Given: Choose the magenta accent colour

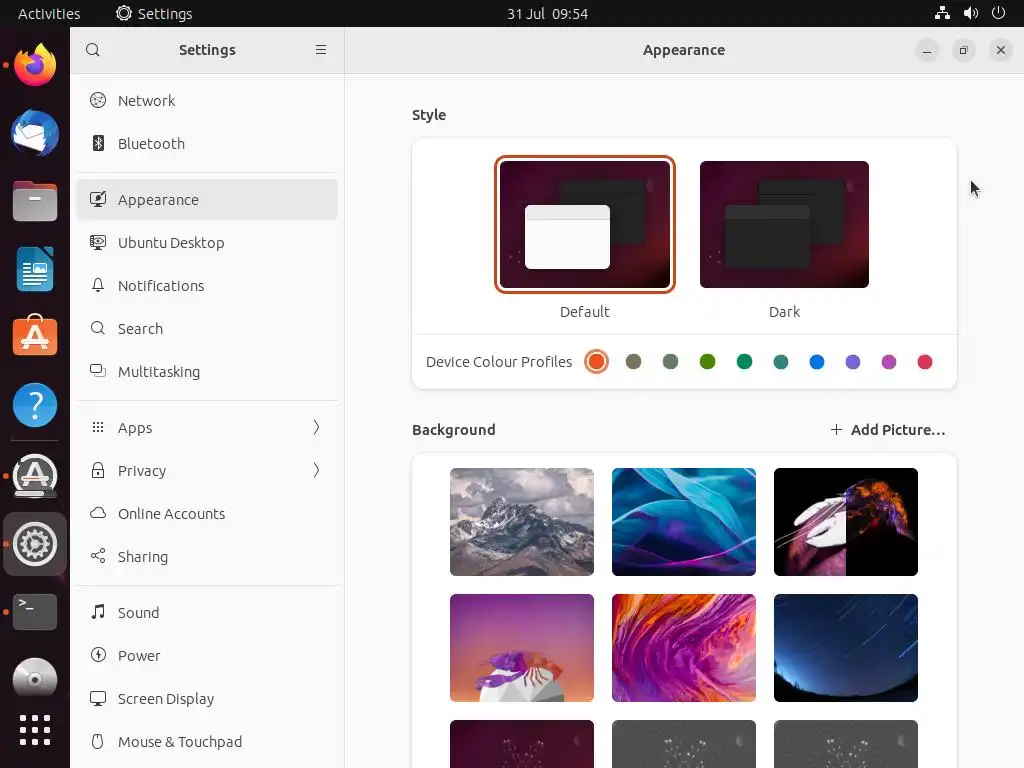Looking at the screenshot, I should (x=889, y=362).
